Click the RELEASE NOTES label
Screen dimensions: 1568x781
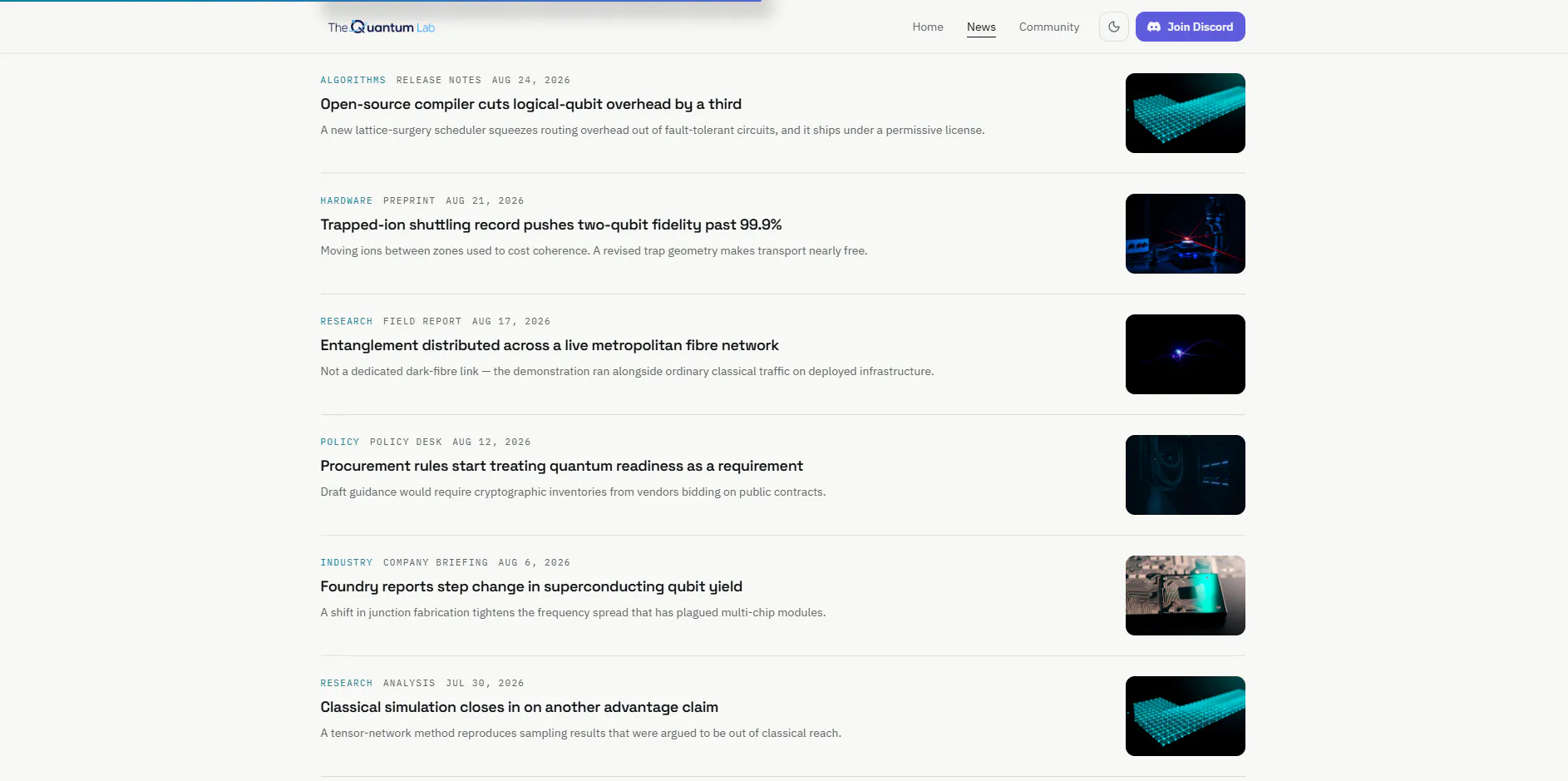[439, 81]
